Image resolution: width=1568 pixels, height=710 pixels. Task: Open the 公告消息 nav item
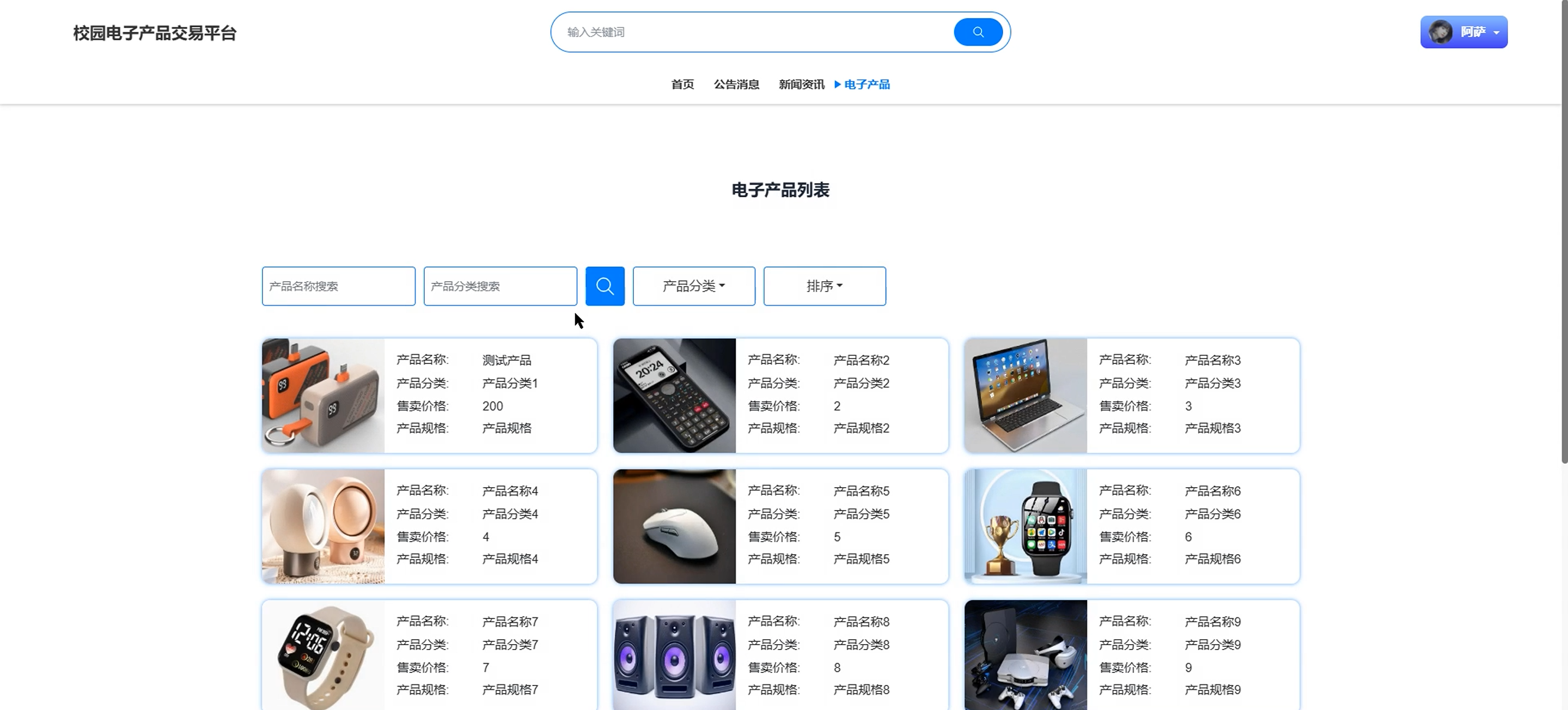(736, 84)
